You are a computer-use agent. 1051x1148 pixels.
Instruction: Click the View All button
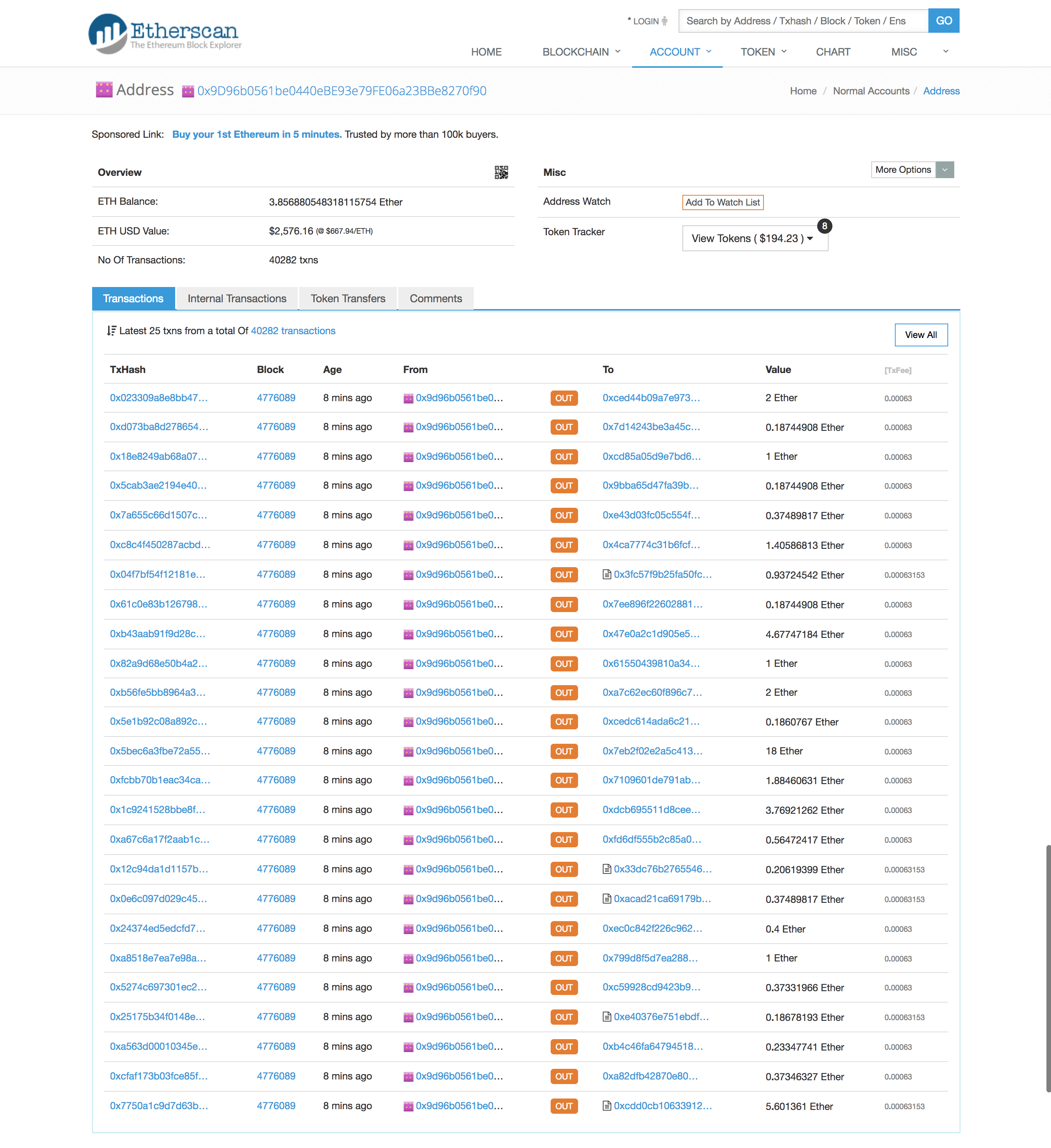click(x=920, y=335)
